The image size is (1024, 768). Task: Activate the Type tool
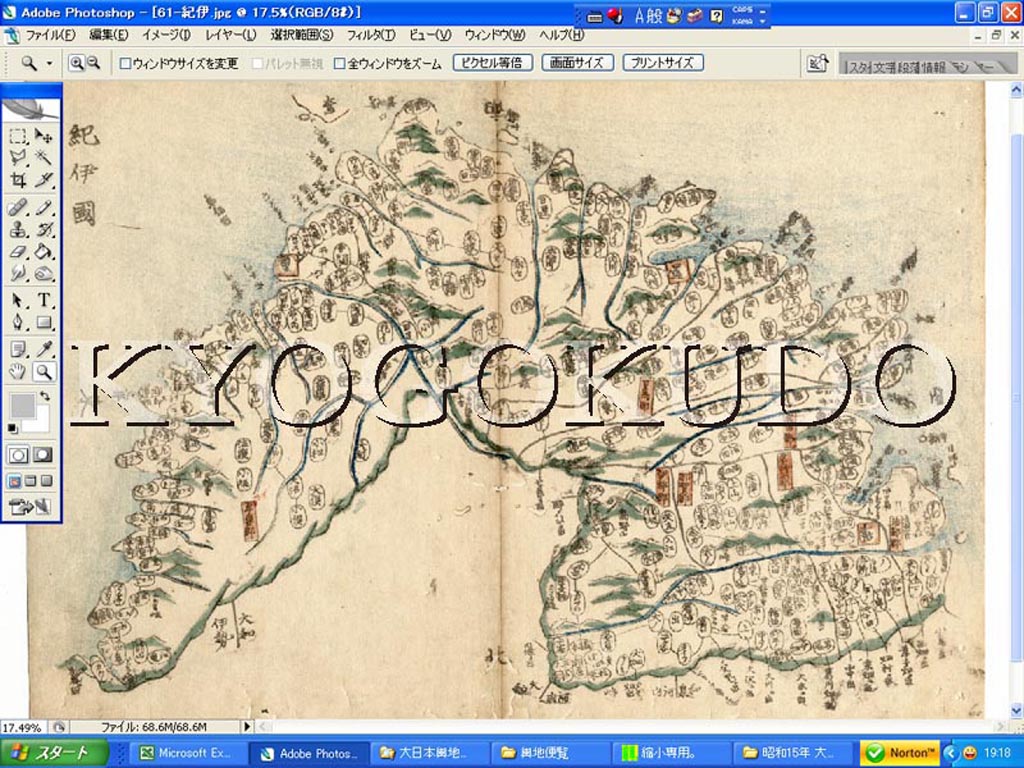pyautogui.click(x=44, y=300)
